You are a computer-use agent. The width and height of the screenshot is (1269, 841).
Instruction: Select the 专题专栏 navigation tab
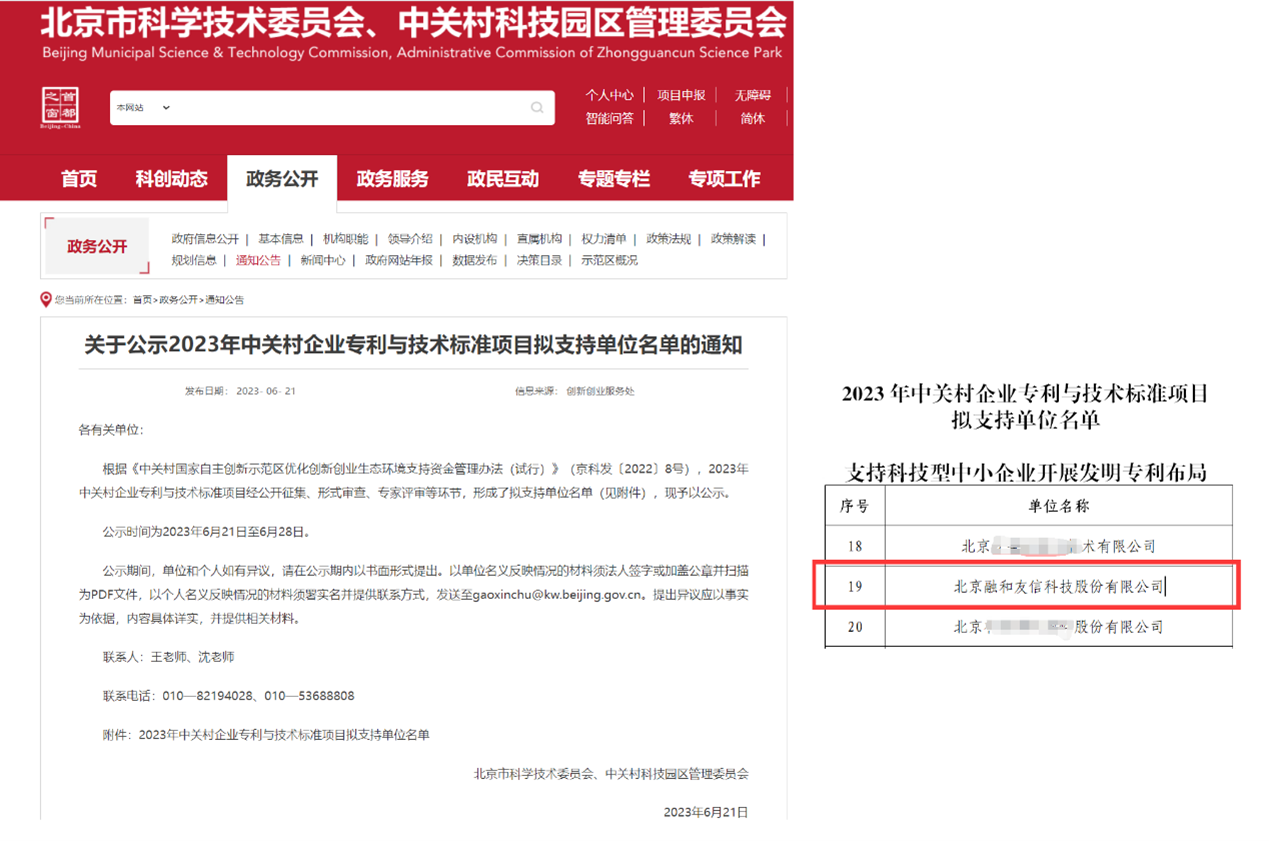click(613, 179)
